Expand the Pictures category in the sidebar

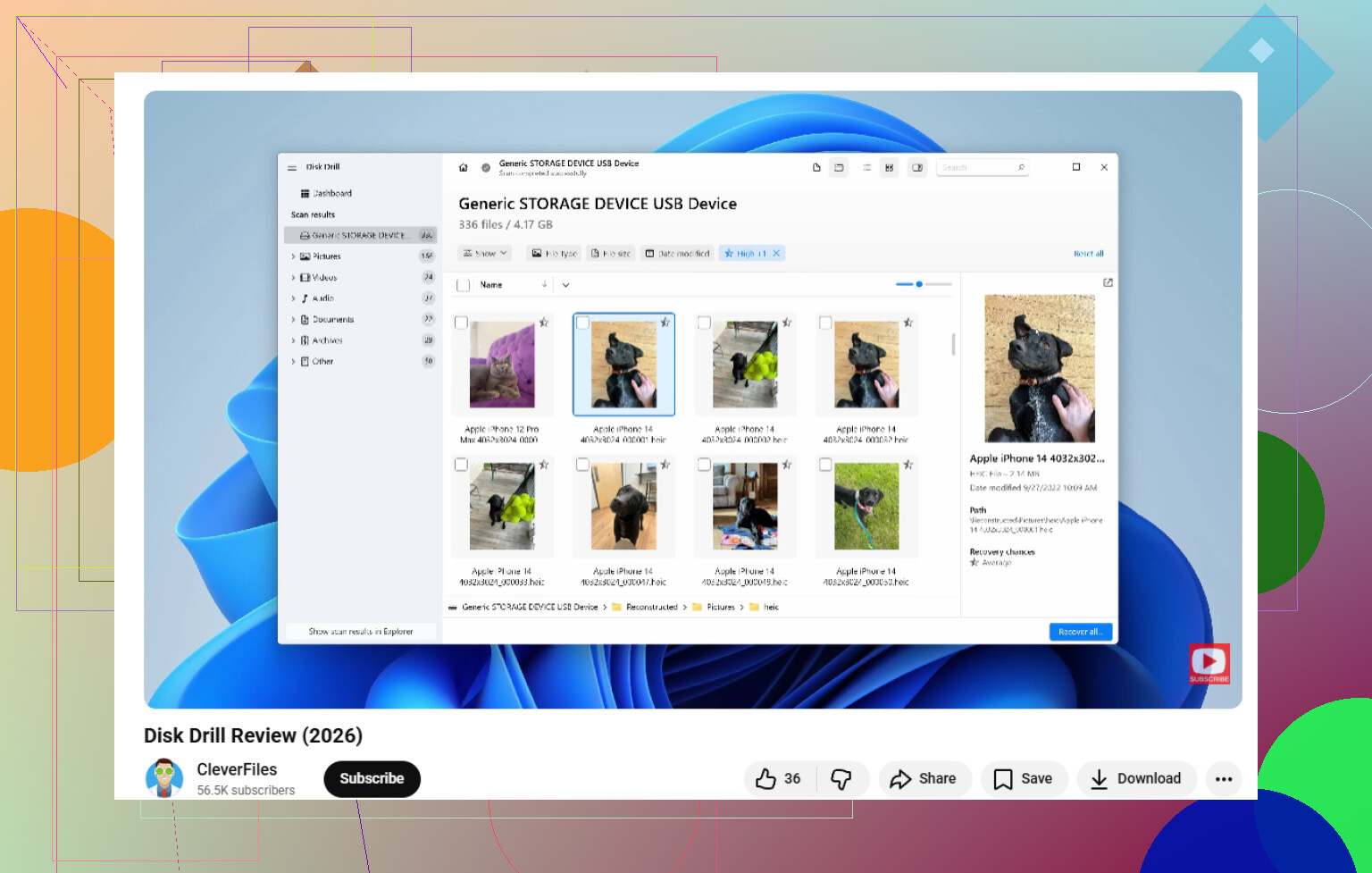coord(293,256)
